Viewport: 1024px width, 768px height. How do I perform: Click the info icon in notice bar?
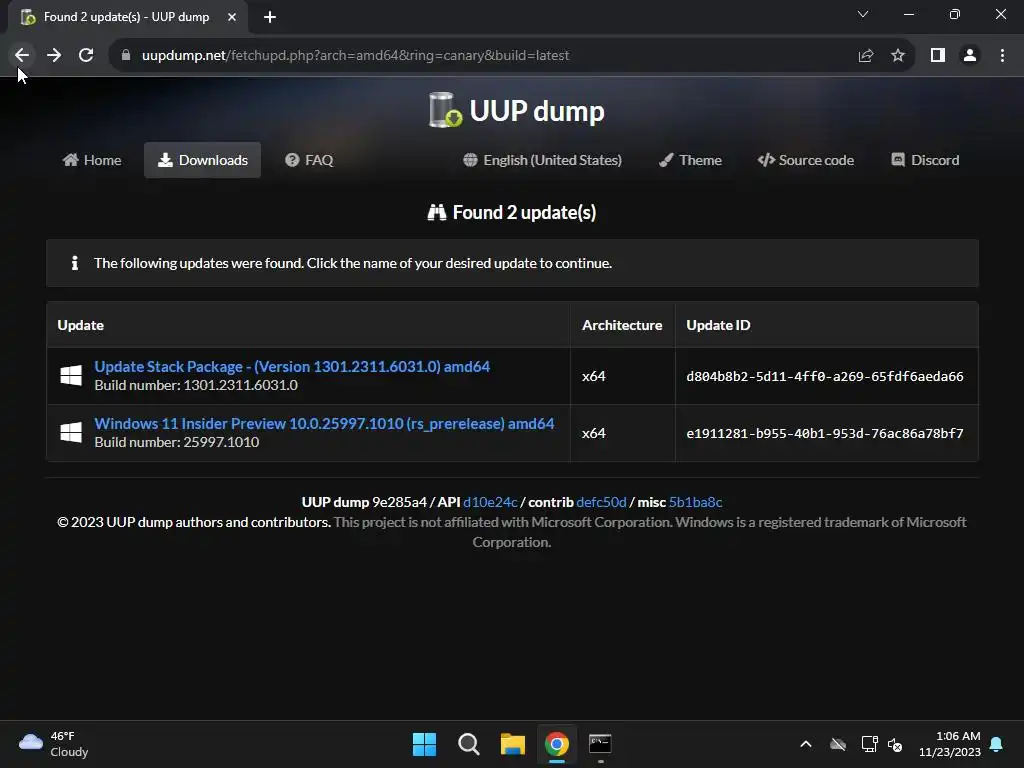[x=74, y=263]
